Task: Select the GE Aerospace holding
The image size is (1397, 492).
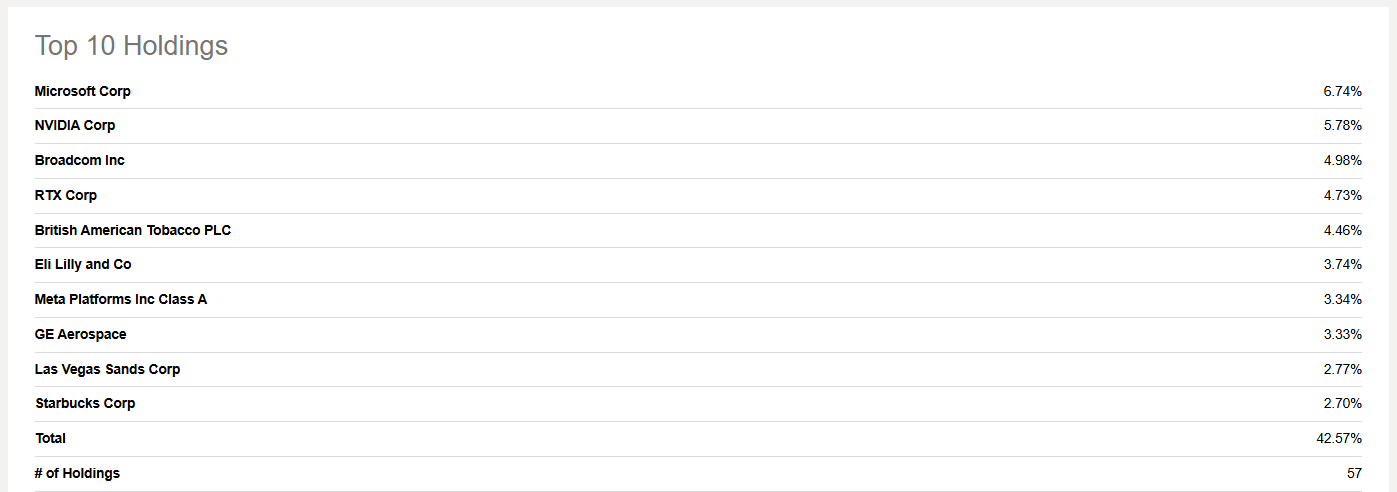Action: pos(80,334)
